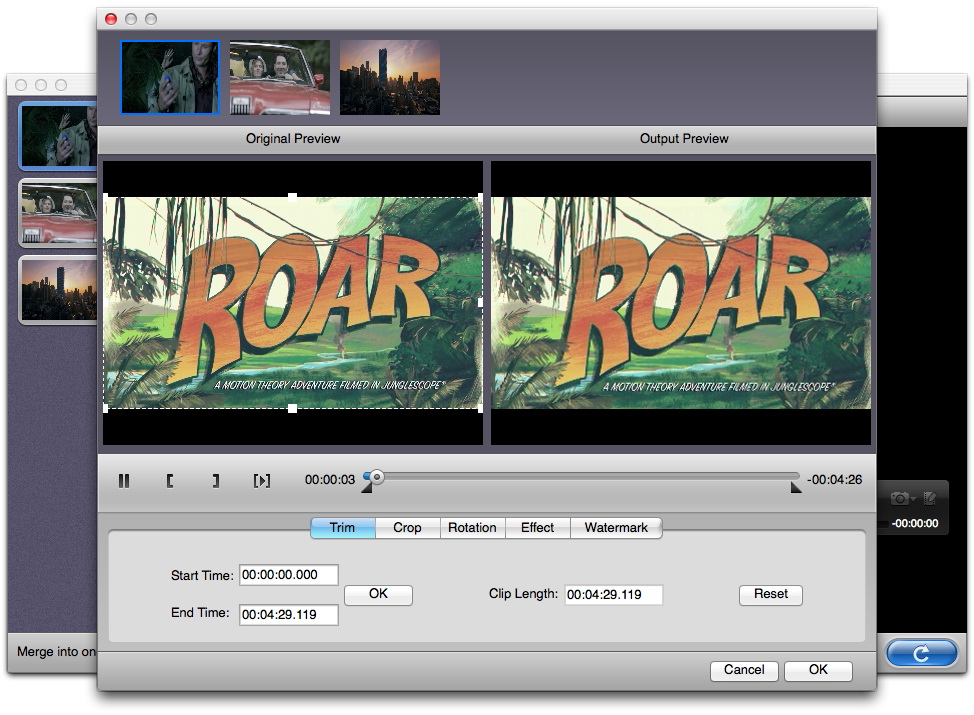Click the trim start marker under timeline
The height and width of the screenshot is (715, 974).
click(x=366, y=488)
